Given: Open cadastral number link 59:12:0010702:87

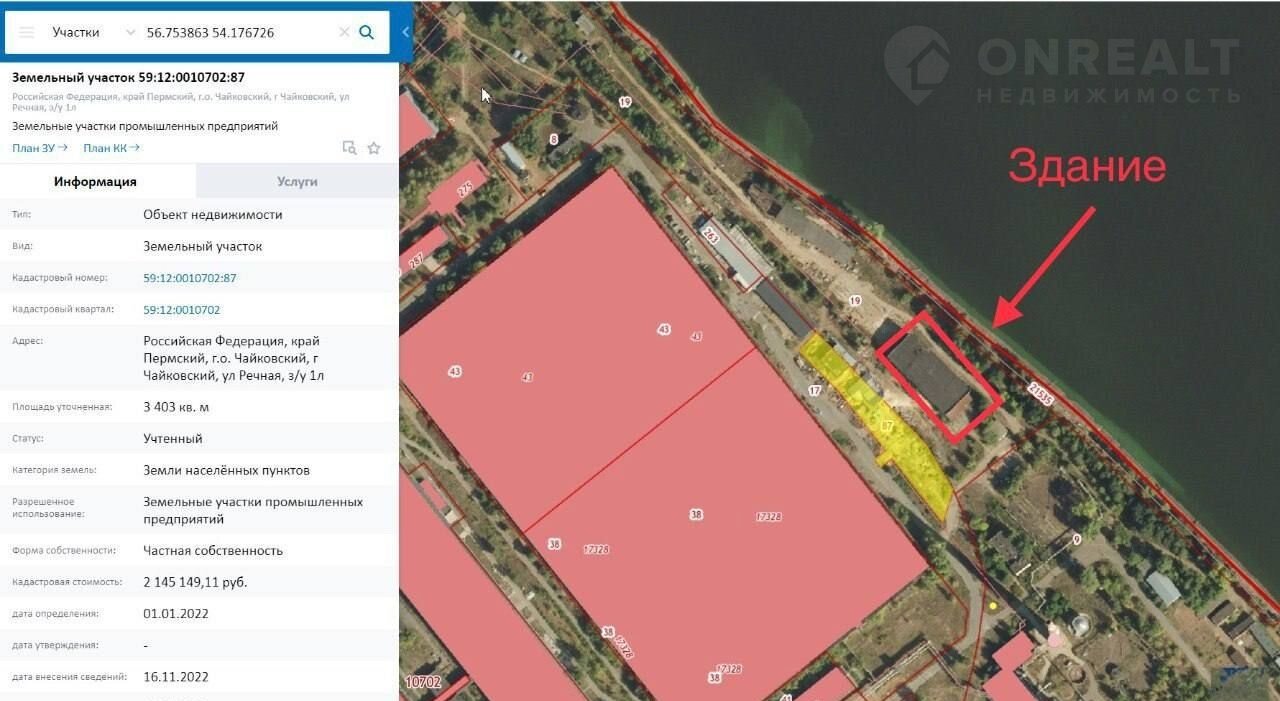Looking at the screenshot, I should pyautogui.click(x=190, y=278).
